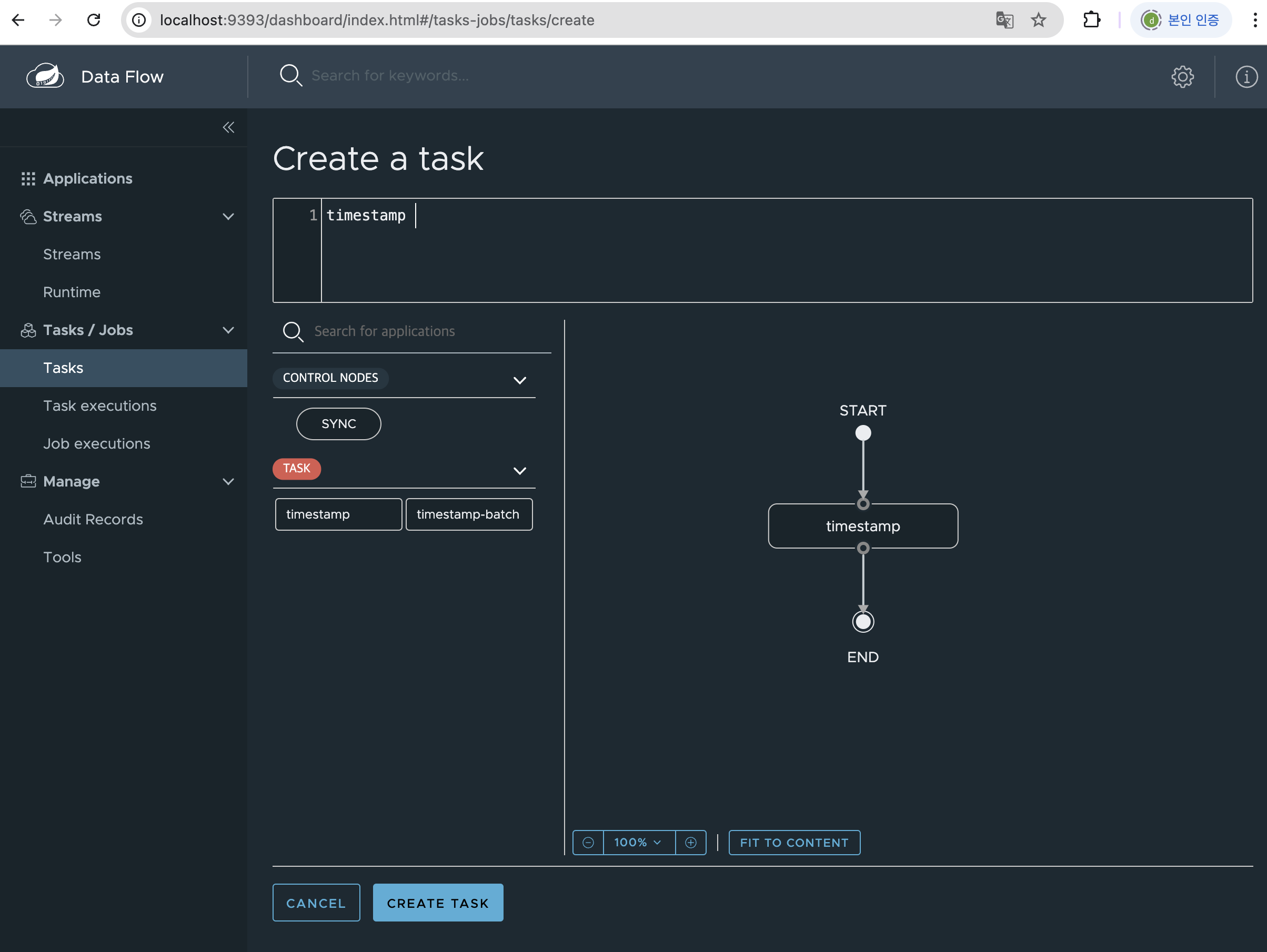1267x952 pixels.
Task: Open Audit Records in sidebar
Action: [x=93, y=519]
